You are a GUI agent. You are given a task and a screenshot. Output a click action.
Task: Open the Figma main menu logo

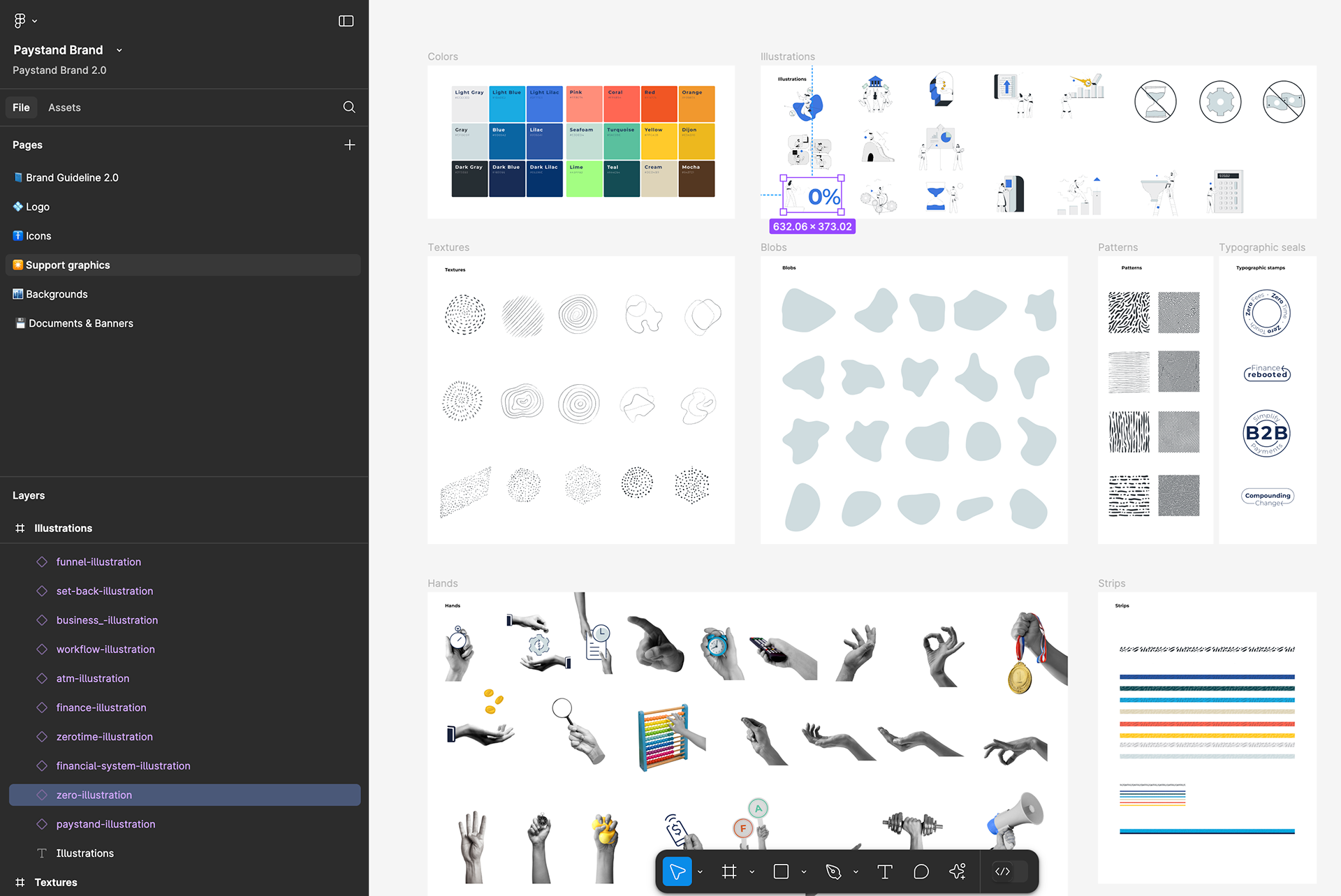point(20,21)
